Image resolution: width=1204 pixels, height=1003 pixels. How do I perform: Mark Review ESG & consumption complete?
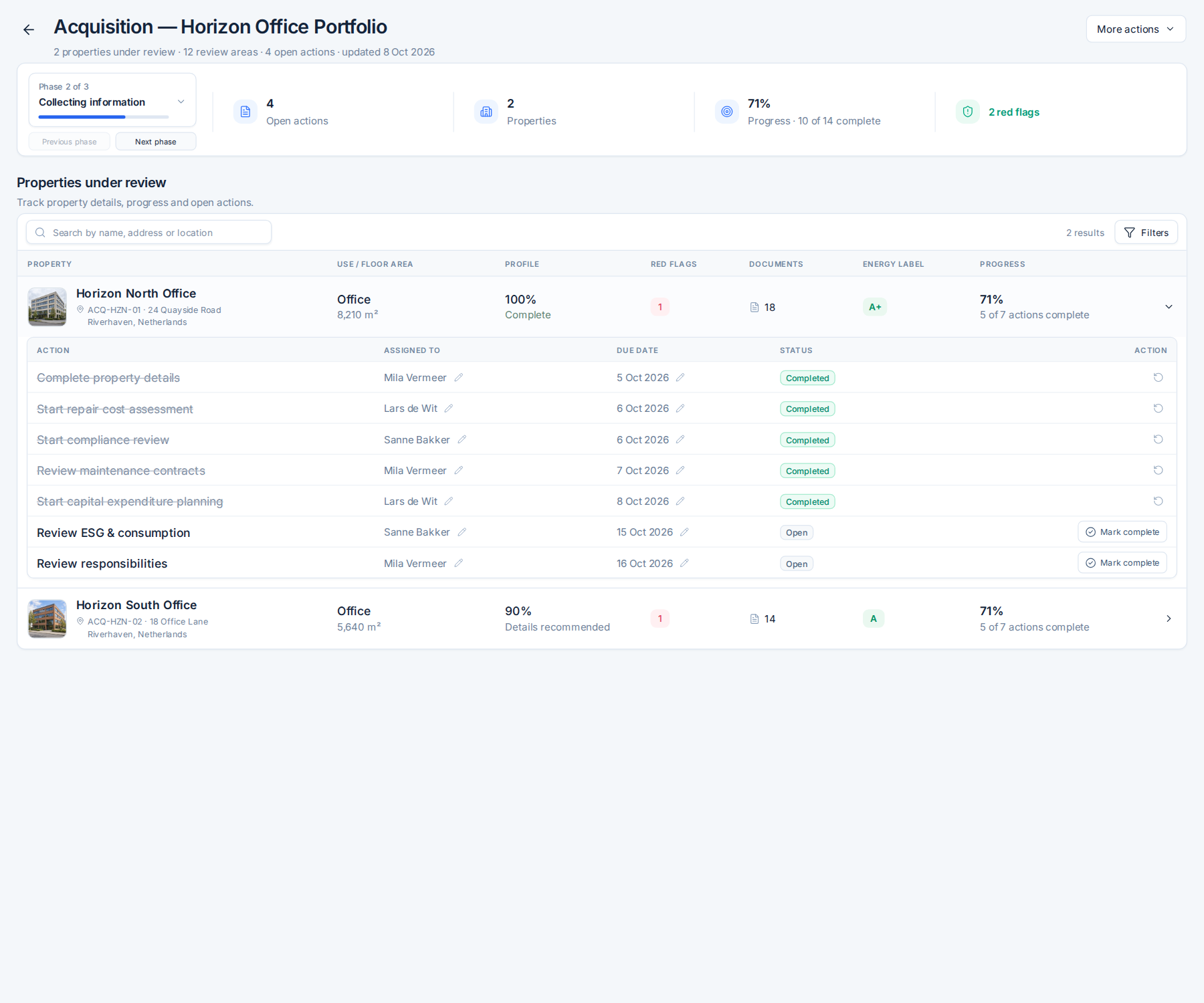point(1122,532)
